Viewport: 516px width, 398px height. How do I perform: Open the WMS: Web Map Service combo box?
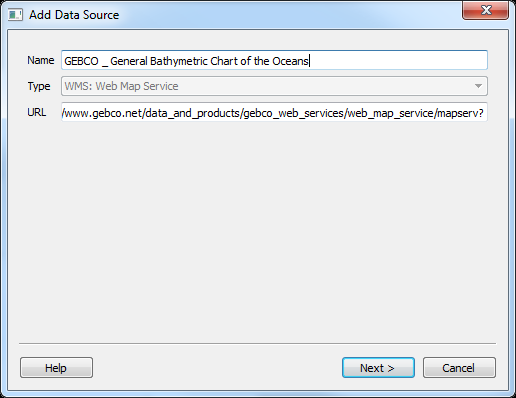pyautogui.click(x=274, y=86)
